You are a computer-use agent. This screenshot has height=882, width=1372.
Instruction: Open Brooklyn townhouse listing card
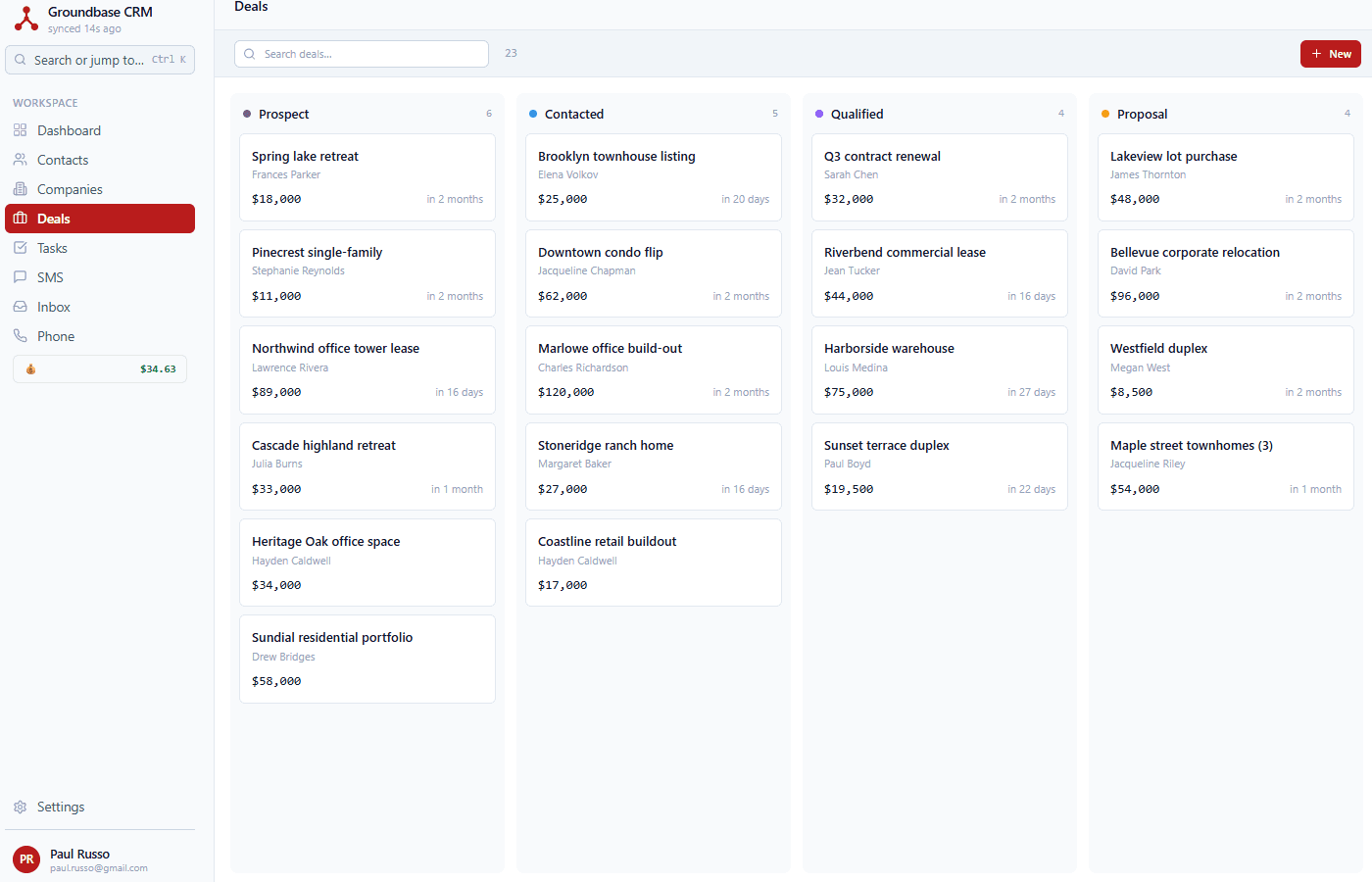point(654,177)
